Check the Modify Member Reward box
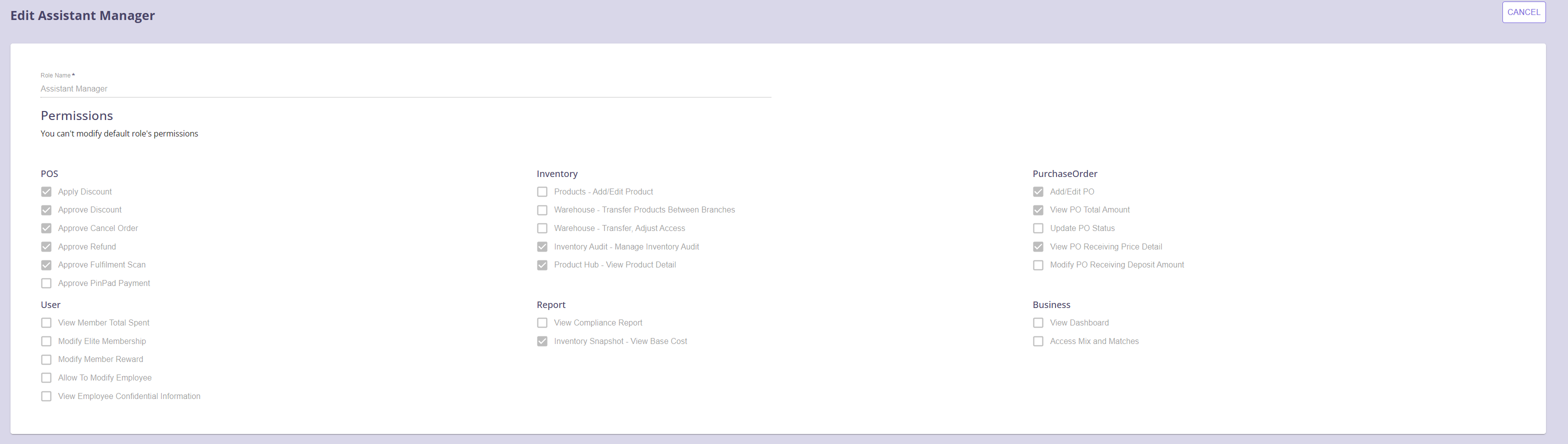Image resolution: width=1568 pixels, height=444 pixels. coord(46,359)
